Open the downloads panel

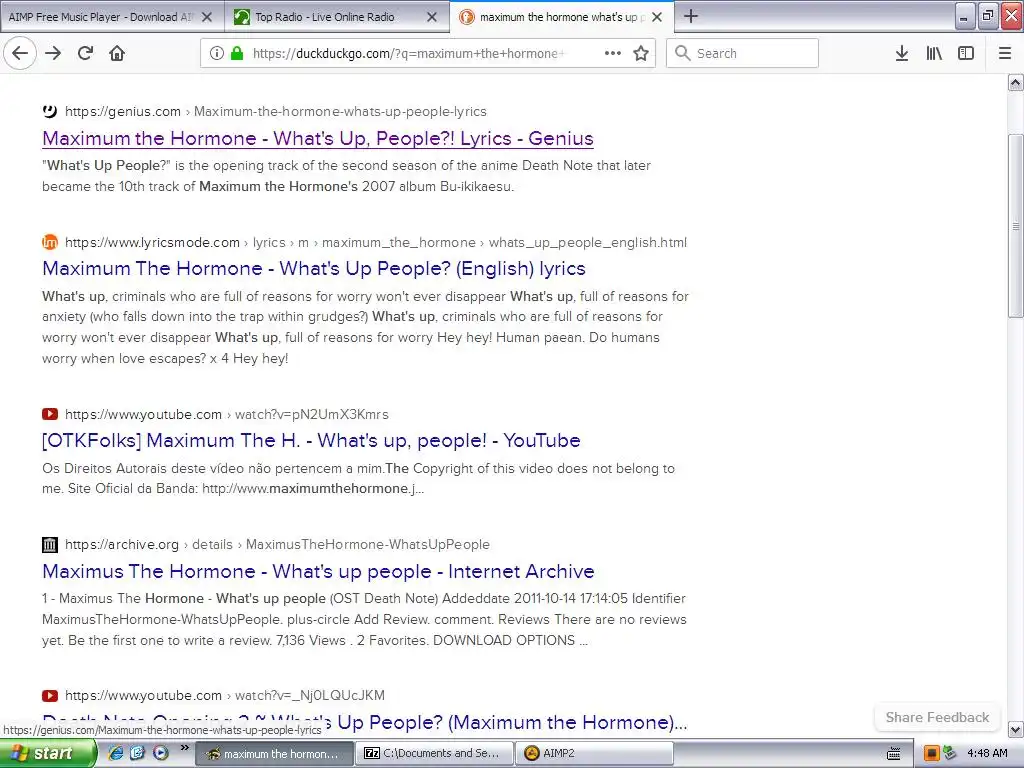(902, 53)
